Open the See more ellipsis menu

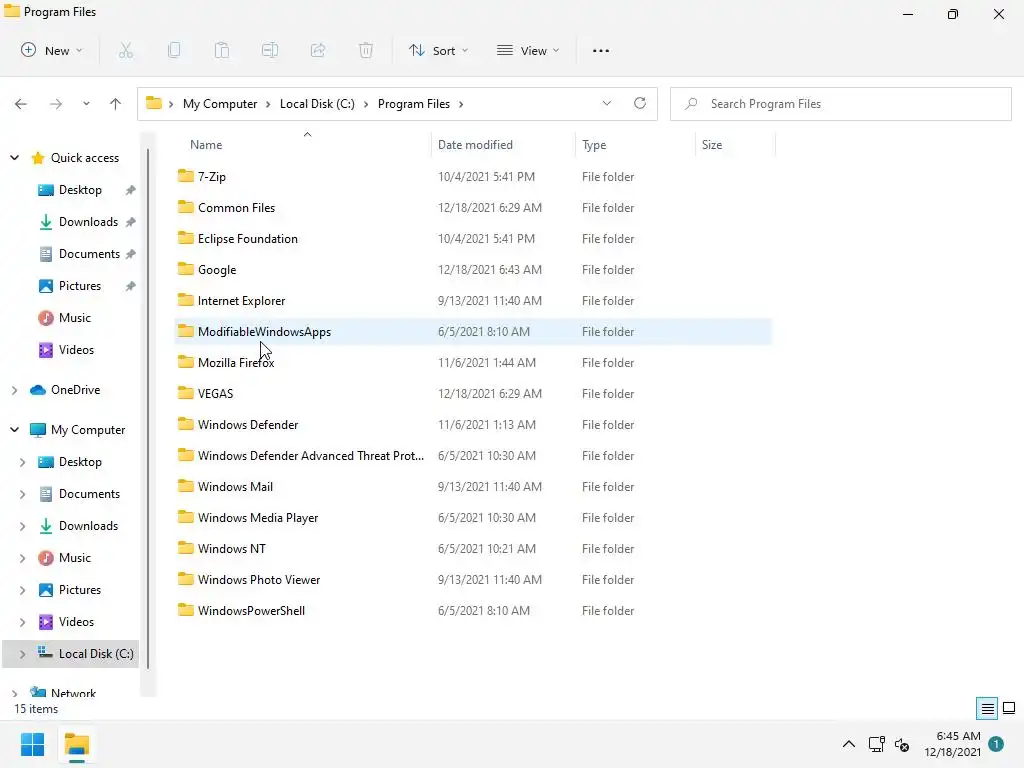coord(601,51)
